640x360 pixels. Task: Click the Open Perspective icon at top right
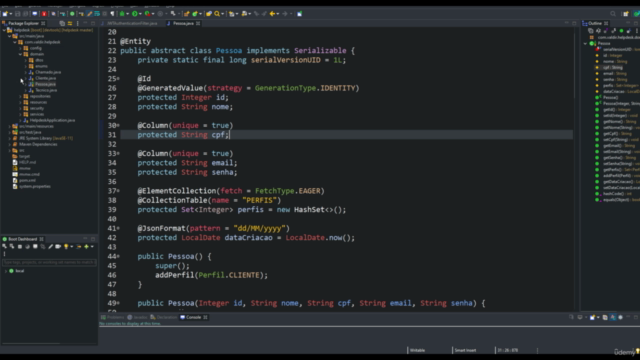[626, 14]
